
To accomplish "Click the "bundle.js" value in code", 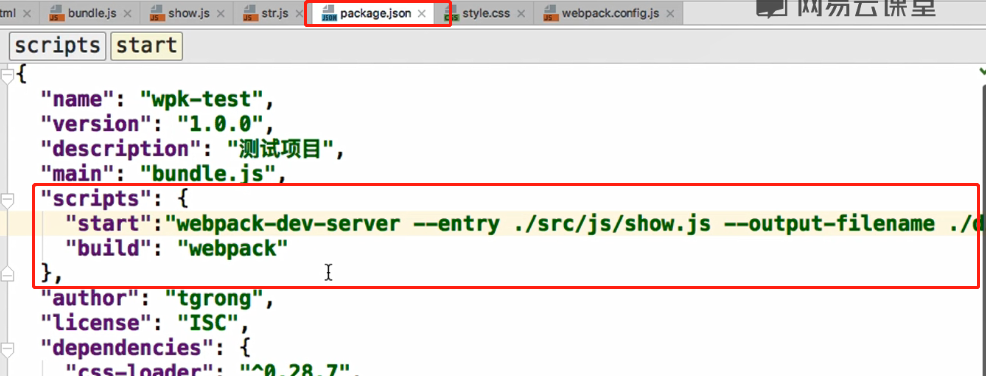I will click(x=208, y=174).
